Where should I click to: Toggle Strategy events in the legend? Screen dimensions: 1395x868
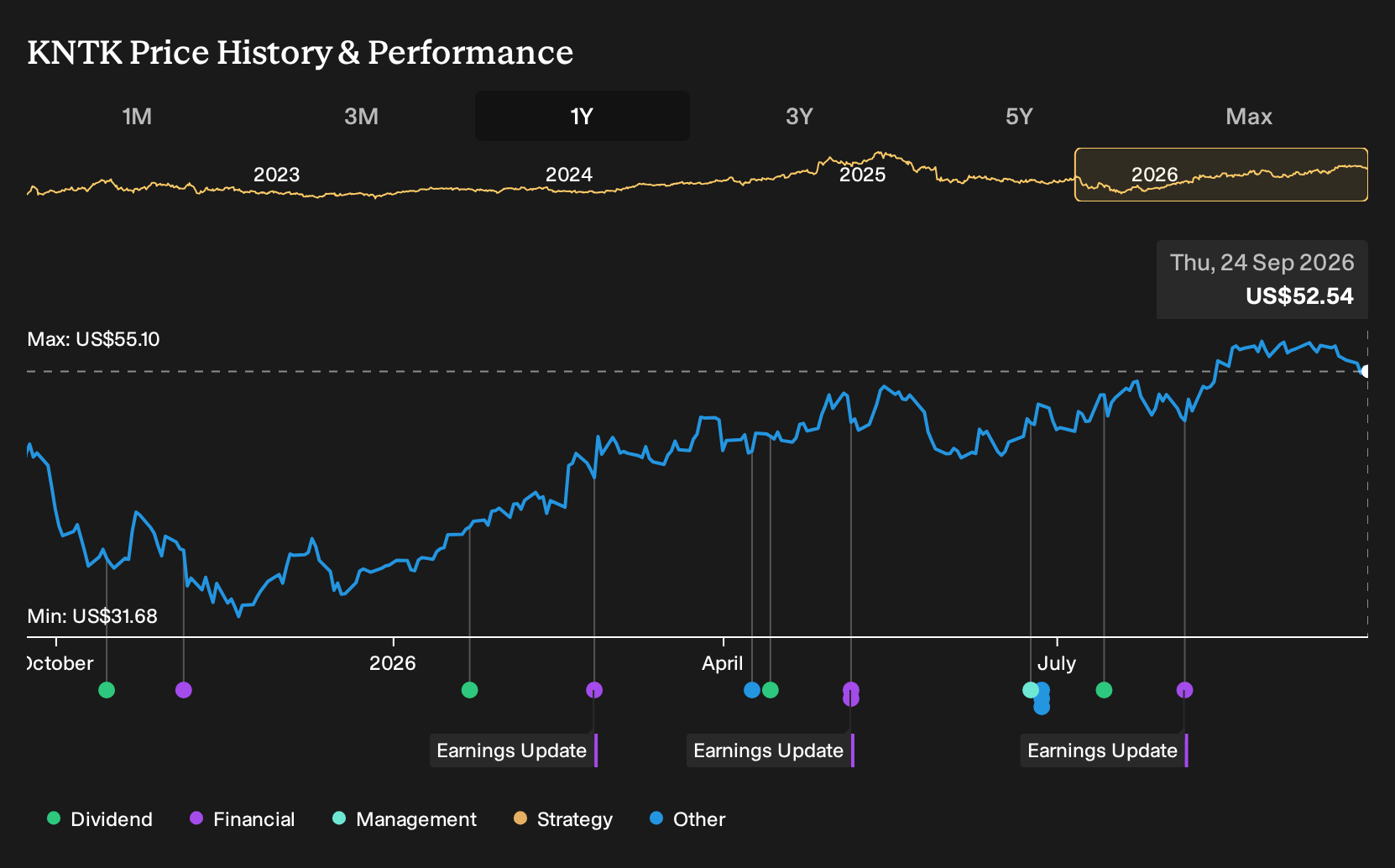coord(563,819)
